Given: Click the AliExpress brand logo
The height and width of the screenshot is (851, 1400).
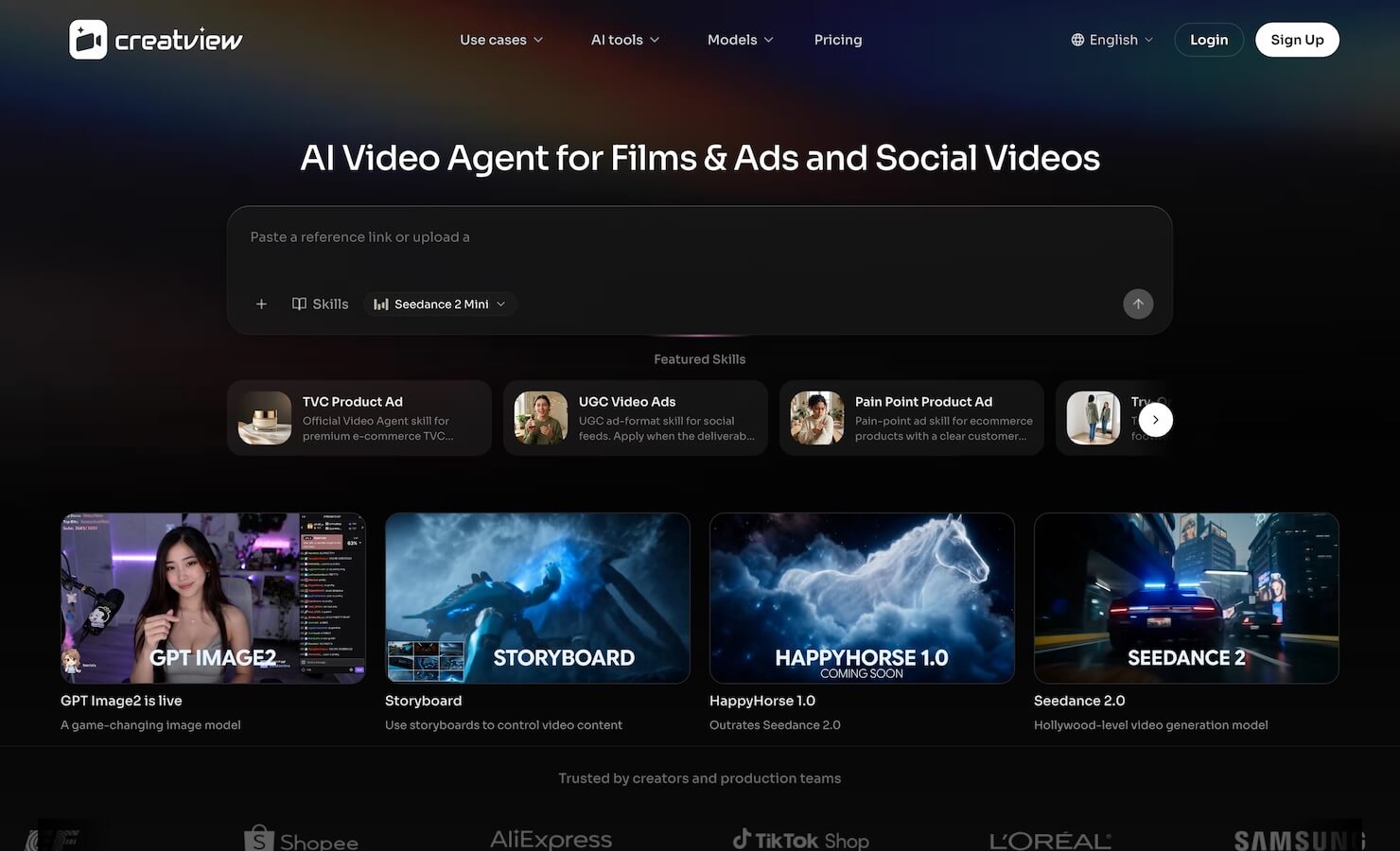Looking at the screenshot, I should (551, 839).
